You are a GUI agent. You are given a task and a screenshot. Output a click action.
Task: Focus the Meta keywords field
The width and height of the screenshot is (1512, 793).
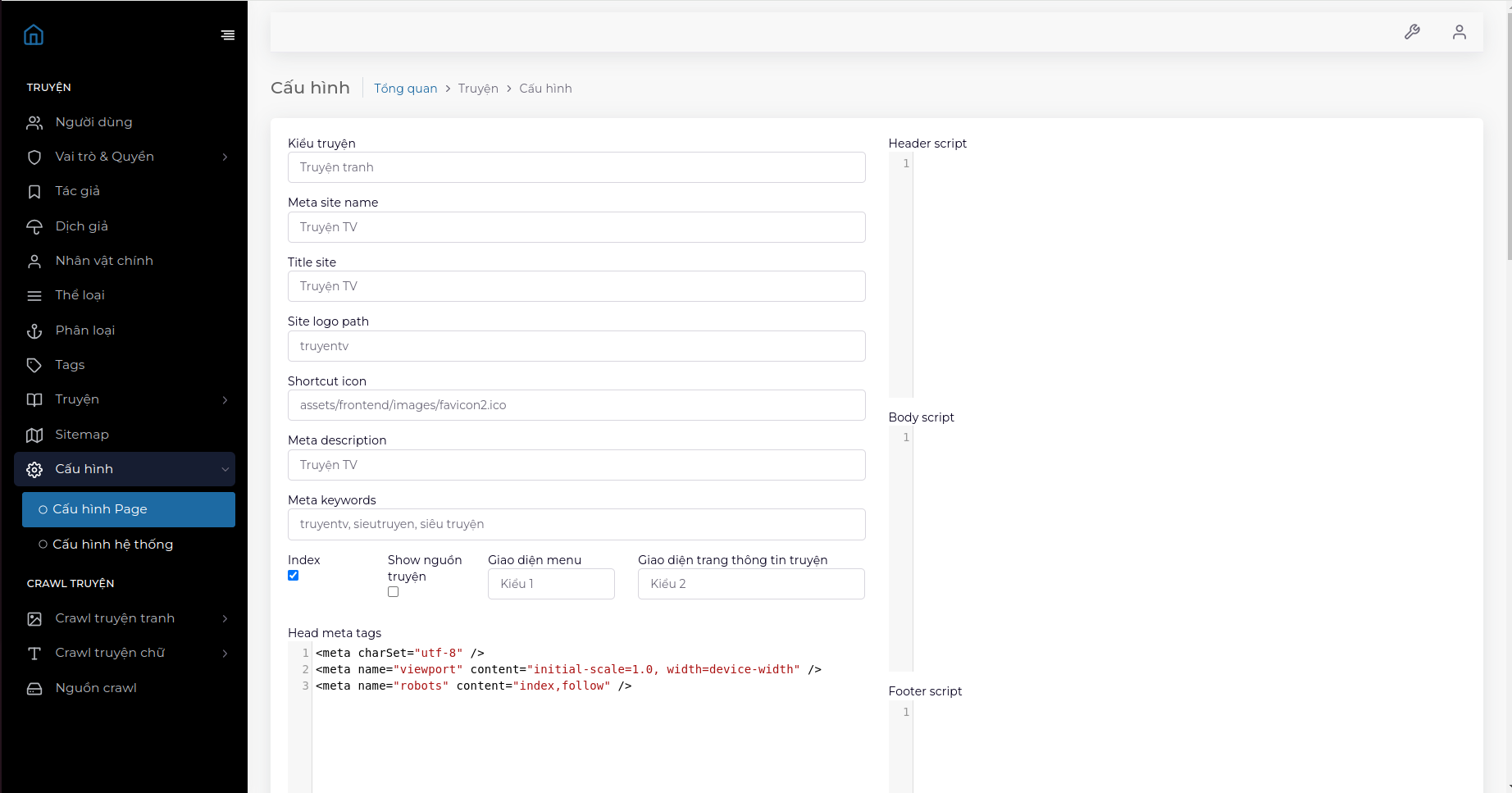576,524
